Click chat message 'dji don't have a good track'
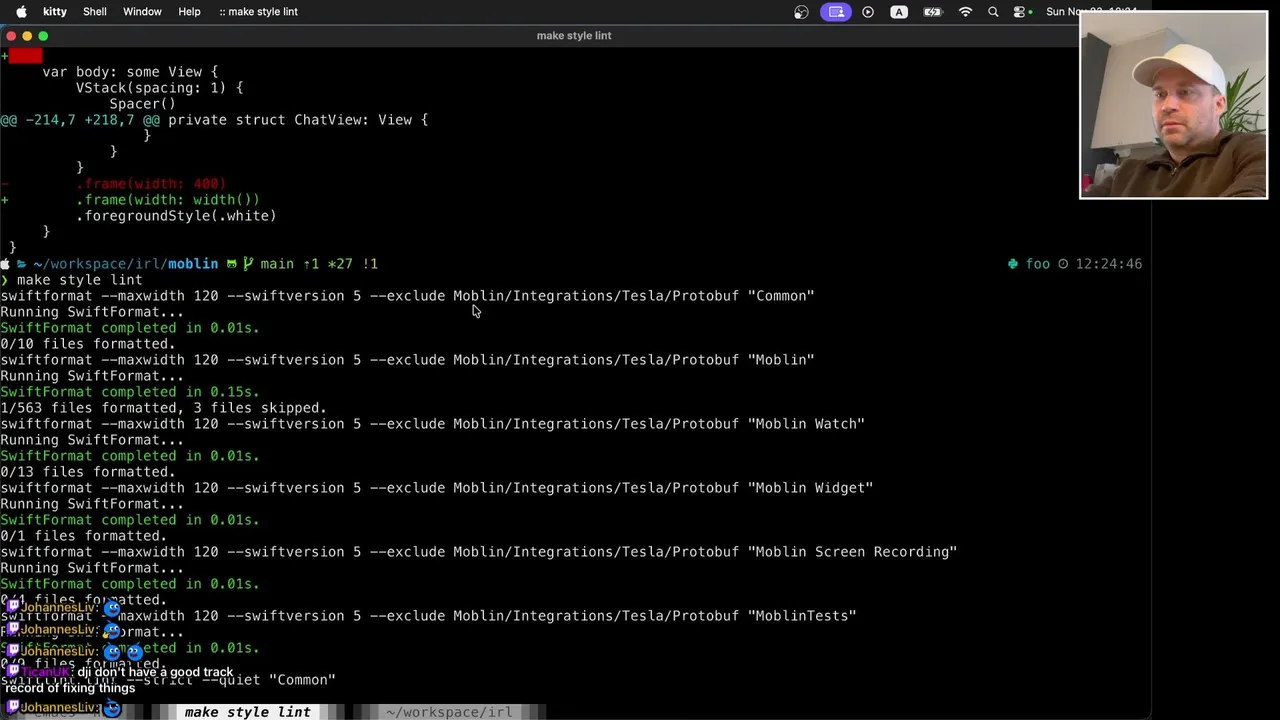The height and width of the screenshot is (720, 1280). point(155,673)
